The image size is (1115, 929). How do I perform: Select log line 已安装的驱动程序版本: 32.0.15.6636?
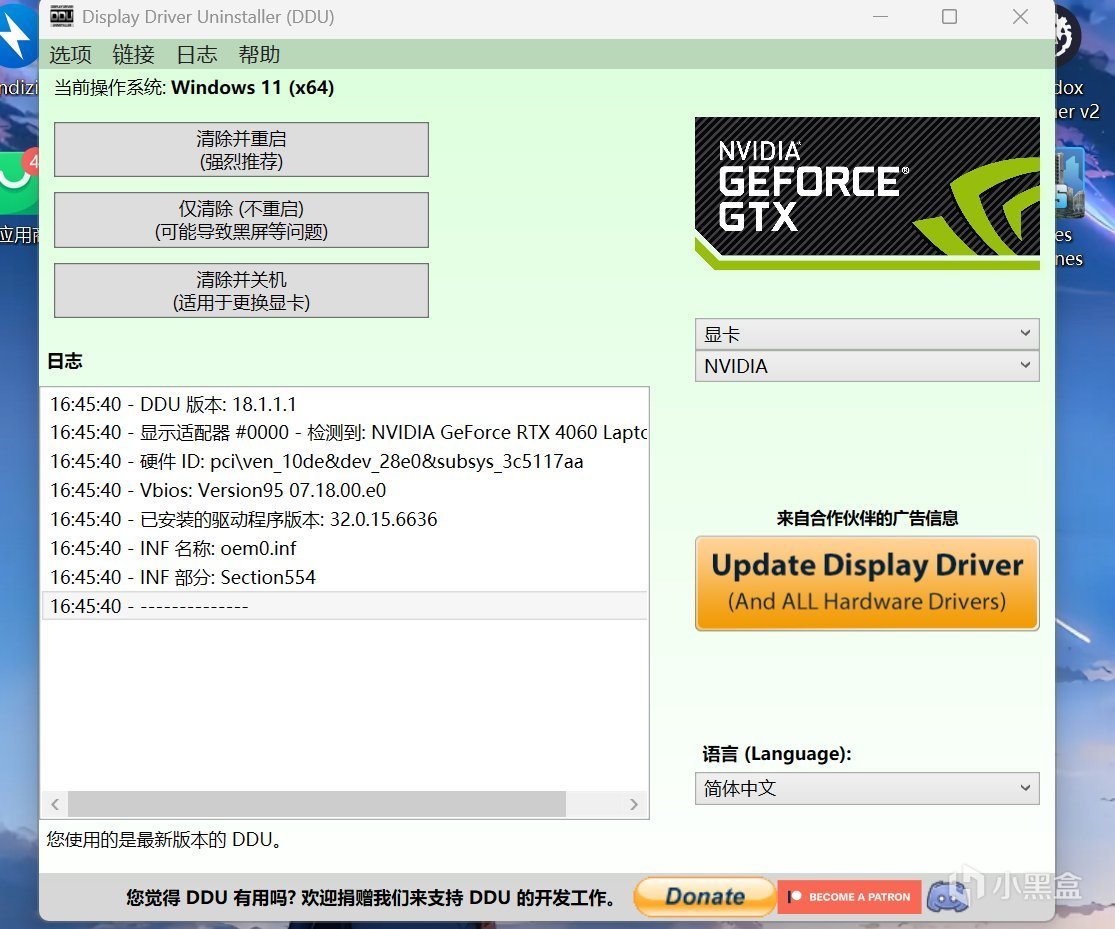(x=344, y=519)
